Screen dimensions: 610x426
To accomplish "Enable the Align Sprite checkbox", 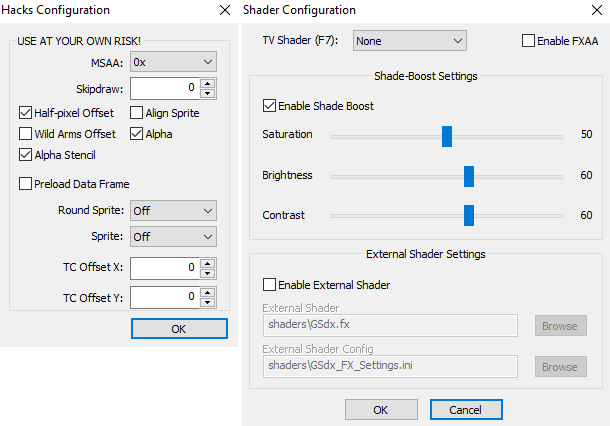I will [138, 113].
